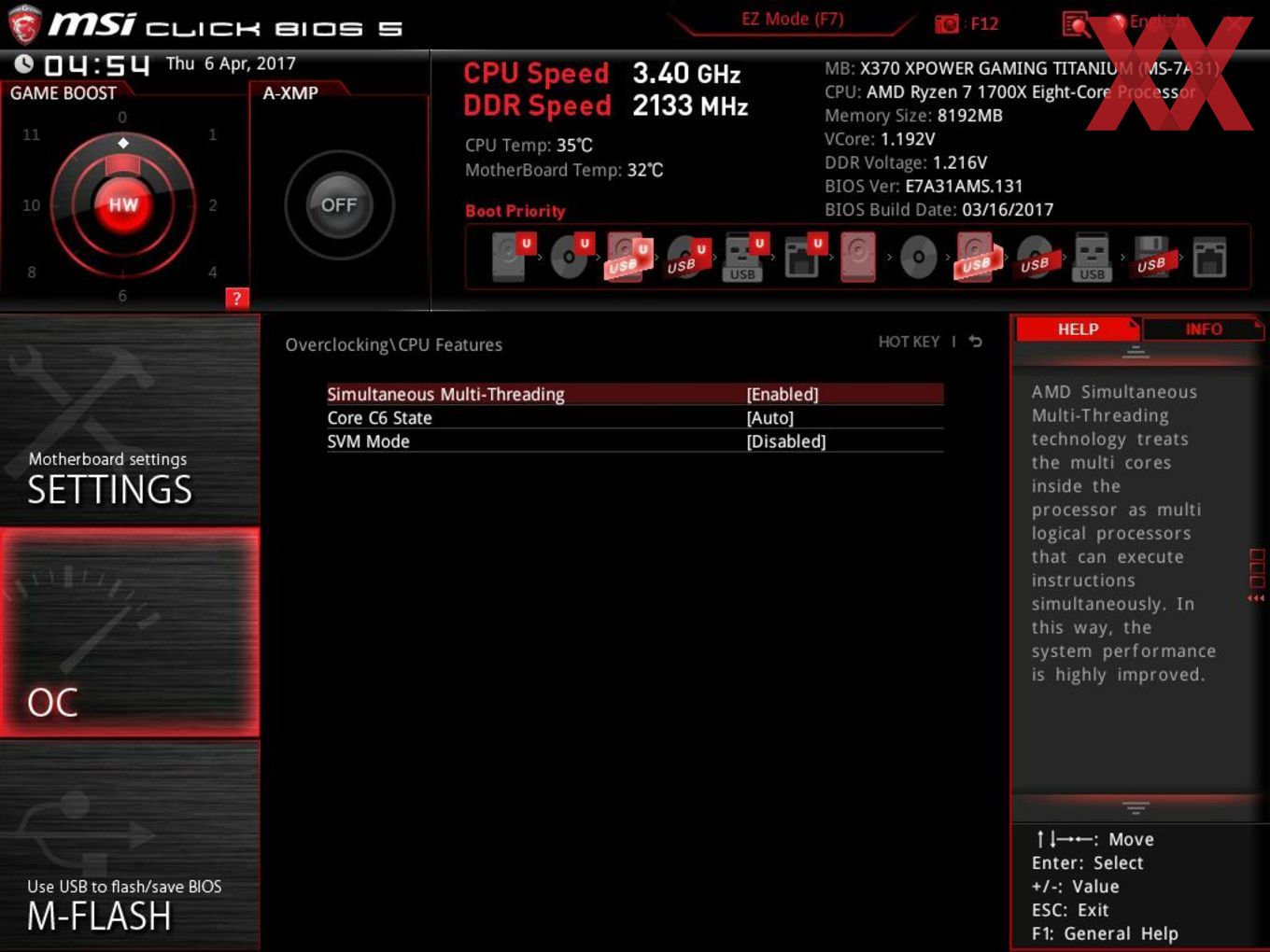Viewport: 1270px width, 952px height.
Task: Open the SETTINGS motherboard settings tile
Action: tap(130, 419)
